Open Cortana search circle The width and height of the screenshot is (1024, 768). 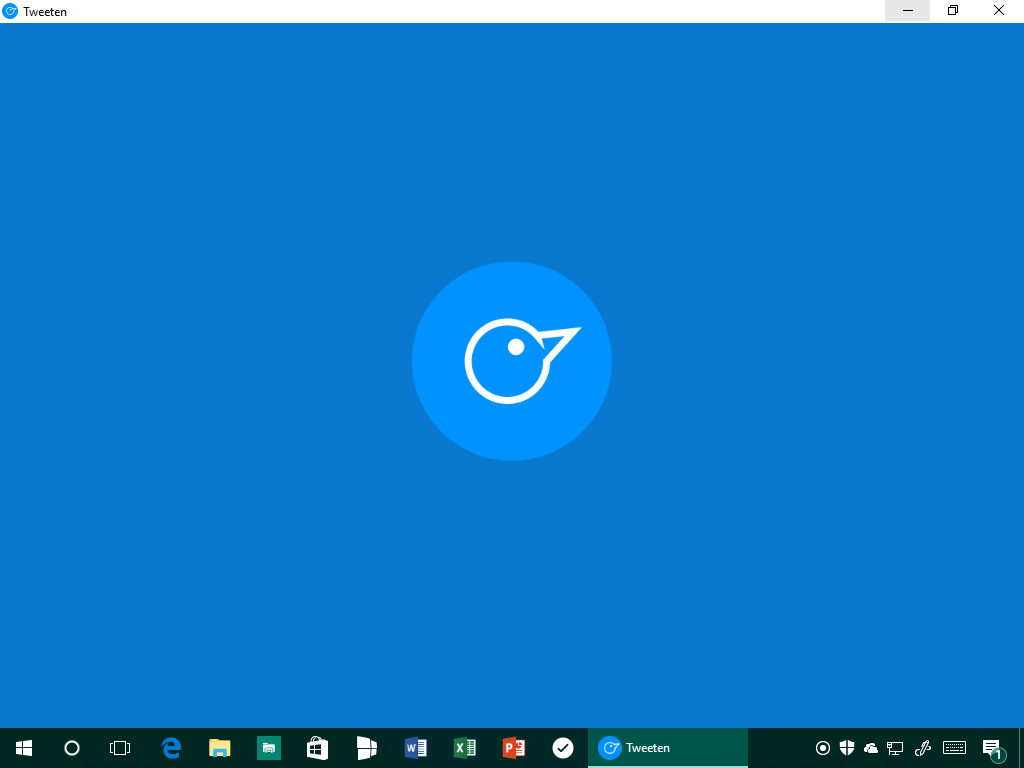tap(72, 748)
